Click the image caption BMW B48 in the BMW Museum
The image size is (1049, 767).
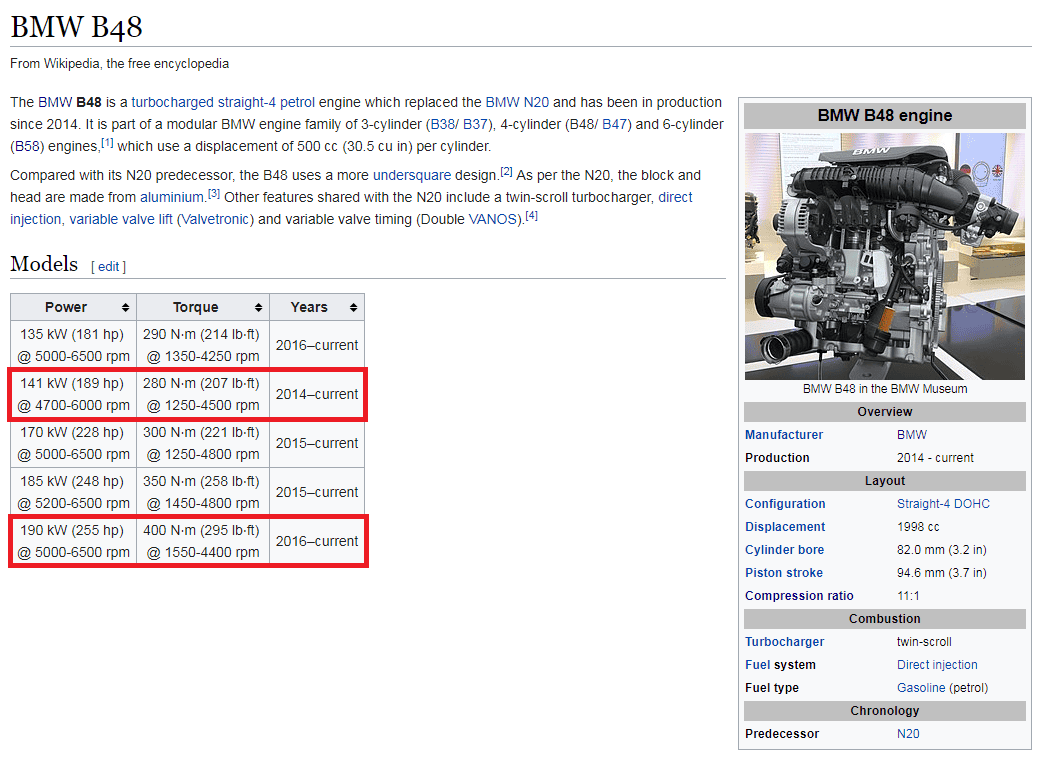coord(884,389)
